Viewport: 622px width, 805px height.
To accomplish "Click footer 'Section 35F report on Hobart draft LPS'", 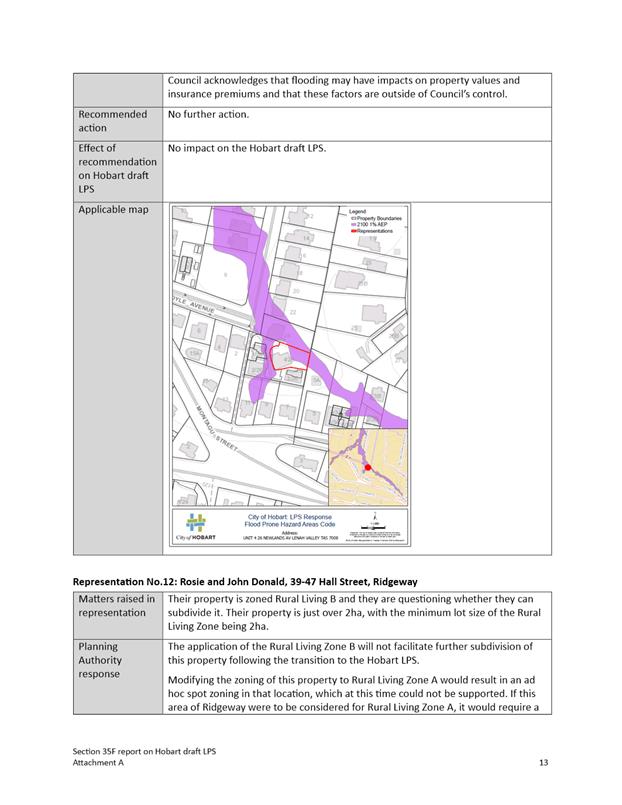I will pos(144,751).
